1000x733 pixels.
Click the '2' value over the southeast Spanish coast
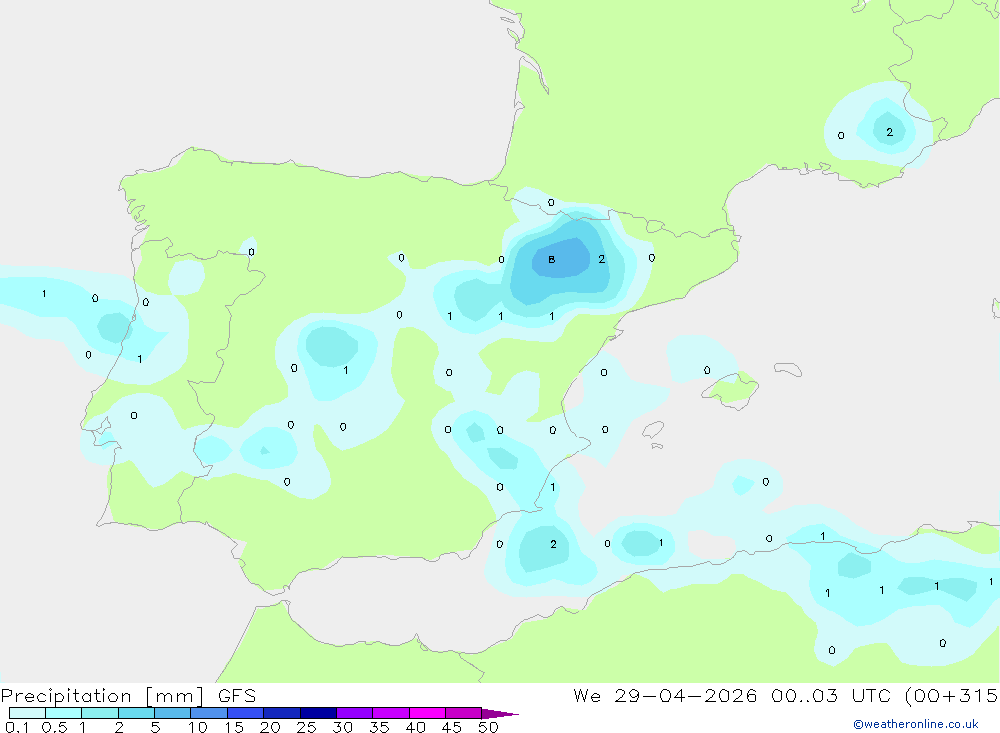click(553, 544)
